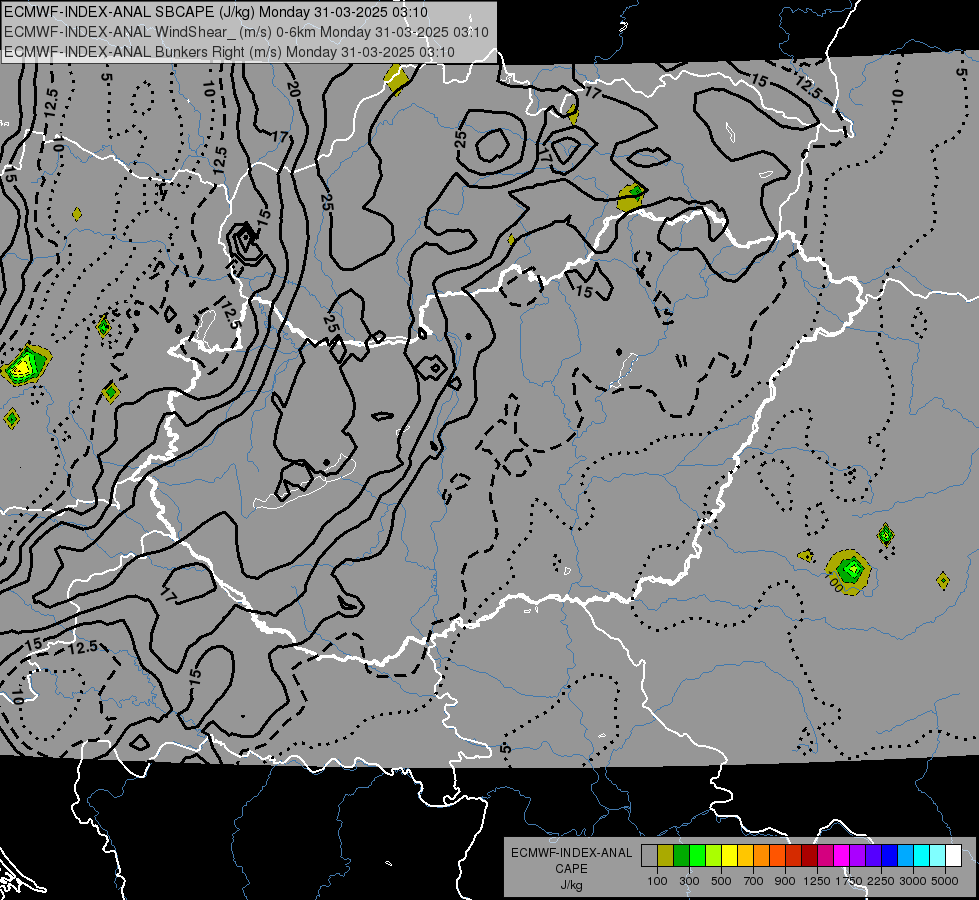Click the SBCAPE (J/kg) legend line

[x=215, y=12]
